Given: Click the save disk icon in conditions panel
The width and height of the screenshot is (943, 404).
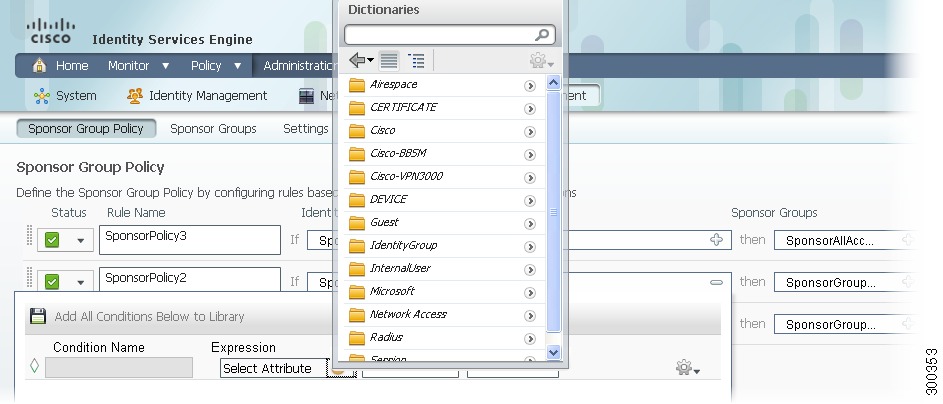Looking at the screenshot, I should tap(38, 316).
